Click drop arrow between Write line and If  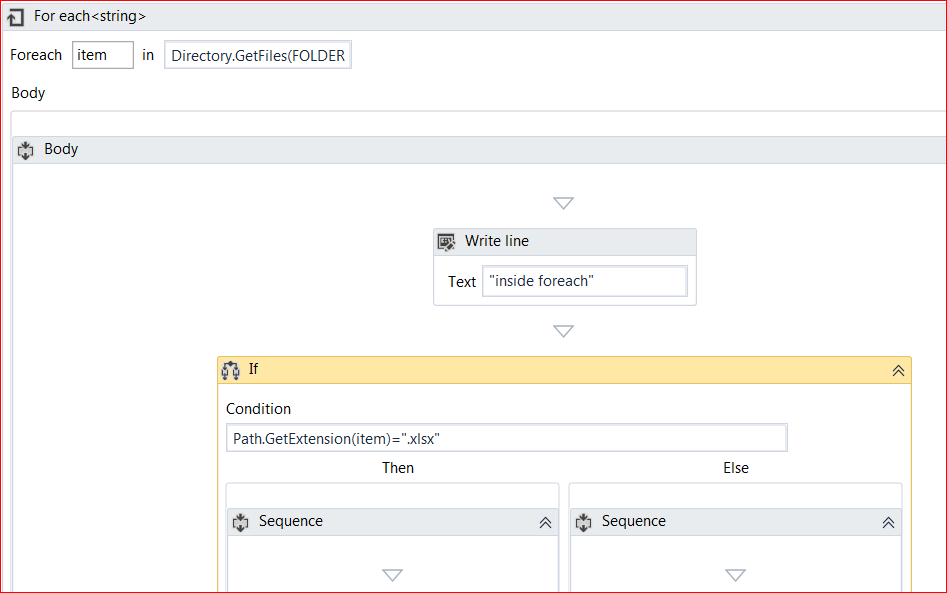pyautogui.click(x=563, y=331)
